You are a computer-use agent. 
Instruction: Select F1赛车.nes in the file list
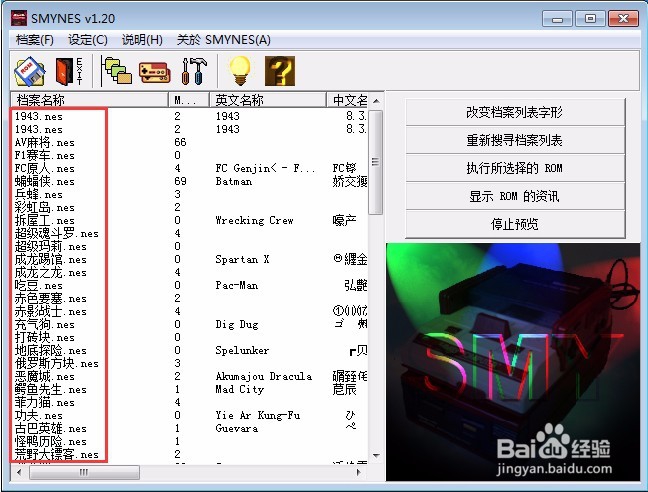coord(45,156)
